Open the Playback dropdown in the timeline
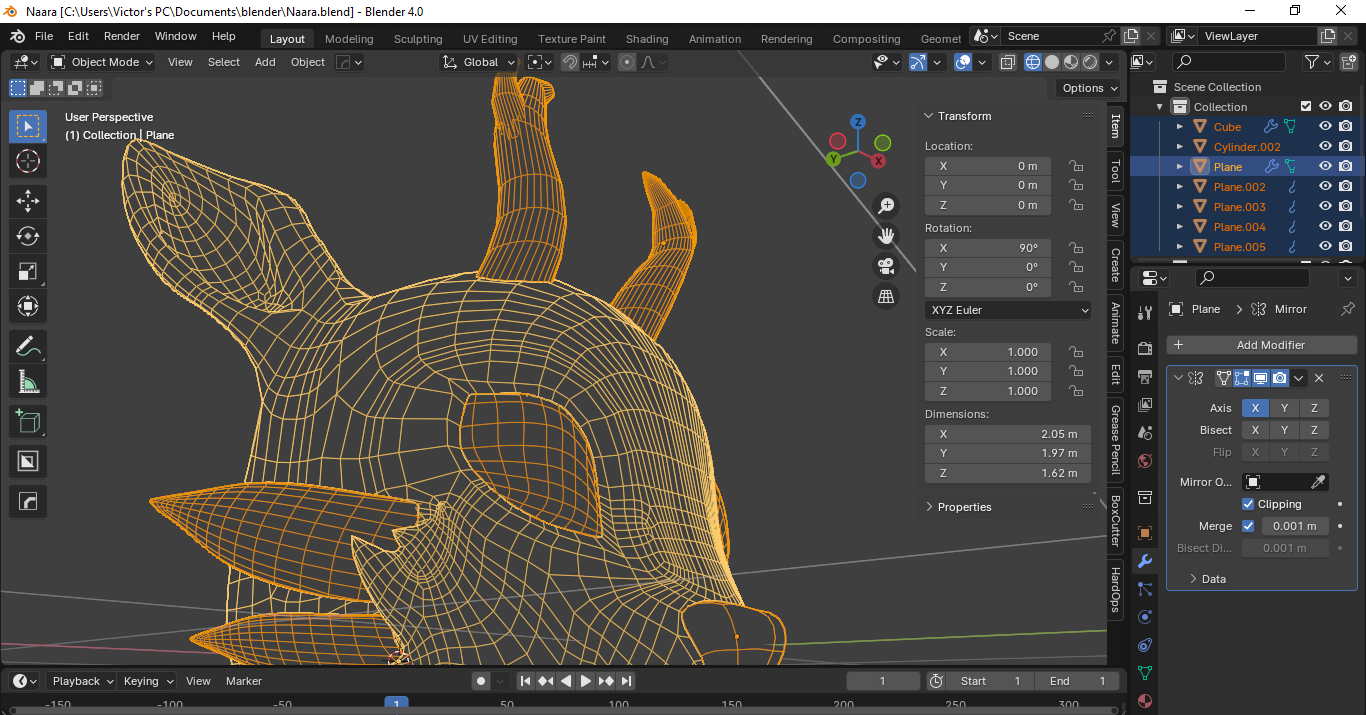 [82, 681]
